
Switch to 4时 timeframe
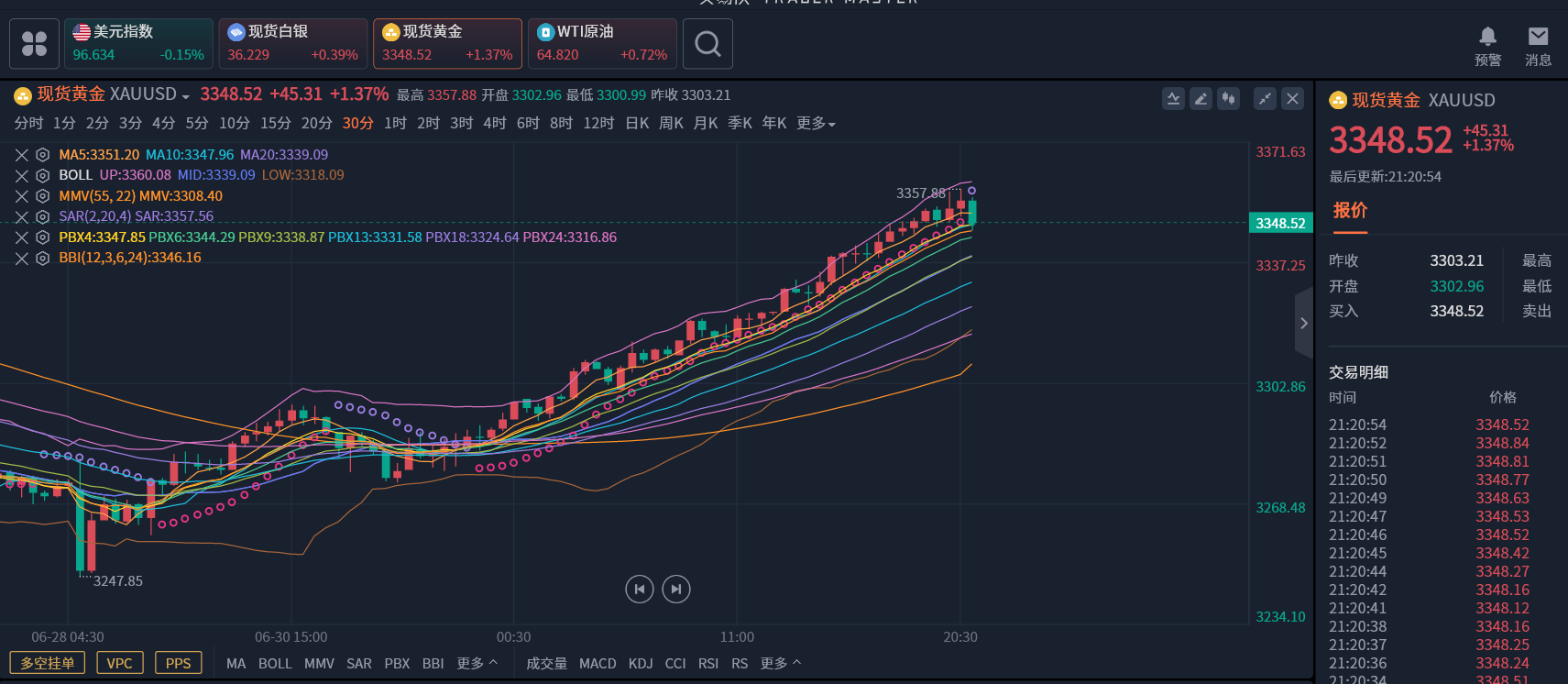[x=495, y=123]
